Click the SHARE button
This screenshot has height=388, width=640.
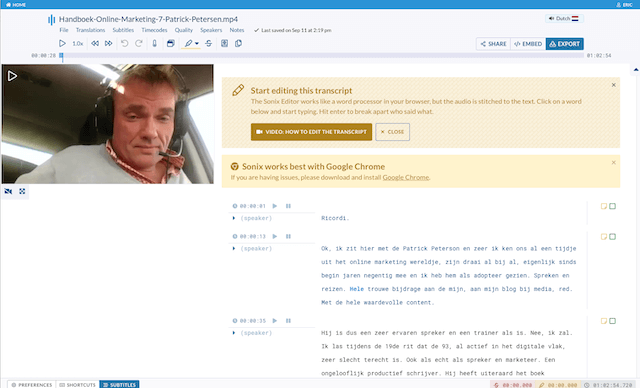coord(493,44)
